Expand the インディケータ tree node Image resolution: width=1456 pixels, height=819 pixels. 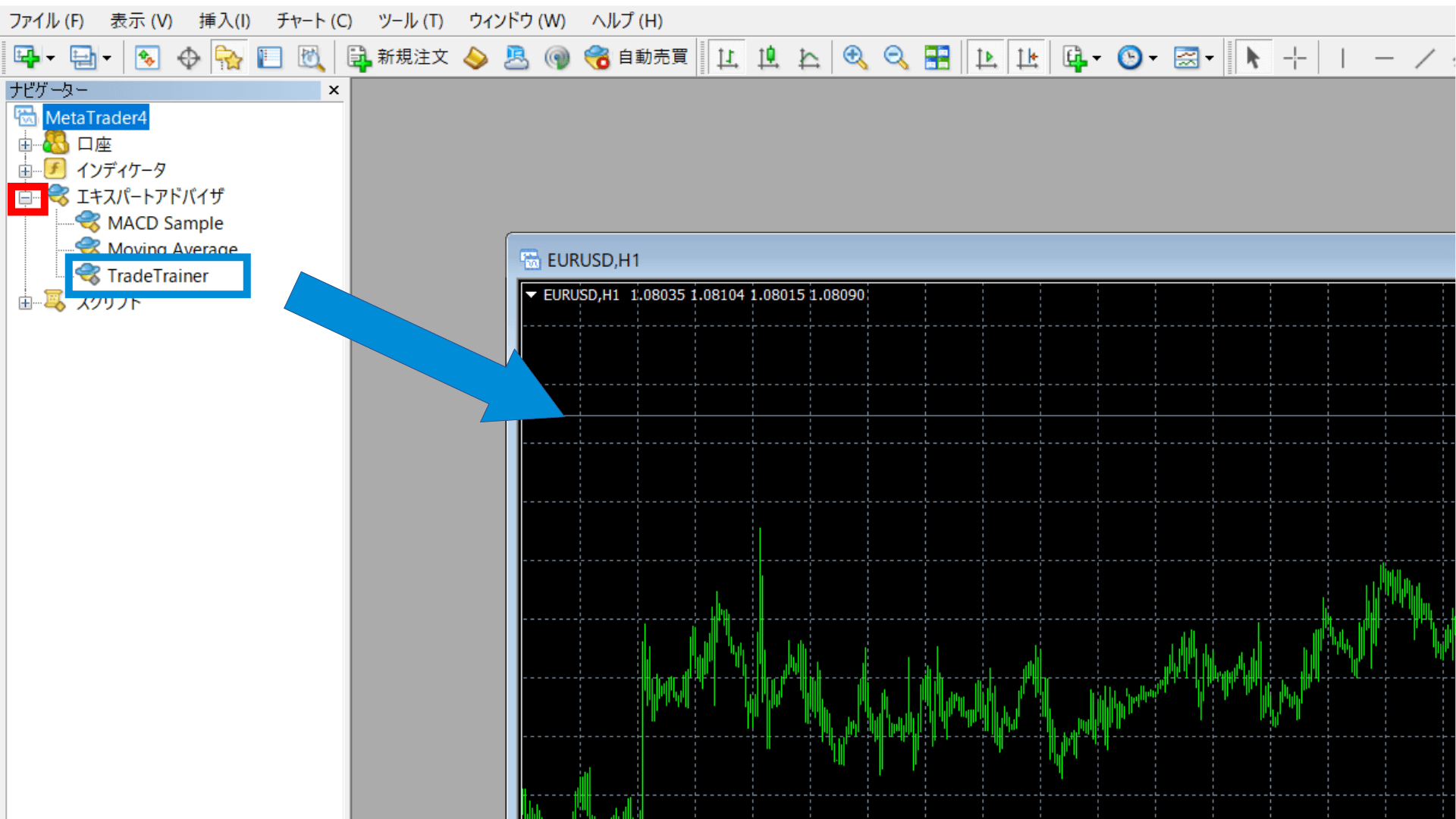pos(26,171)
